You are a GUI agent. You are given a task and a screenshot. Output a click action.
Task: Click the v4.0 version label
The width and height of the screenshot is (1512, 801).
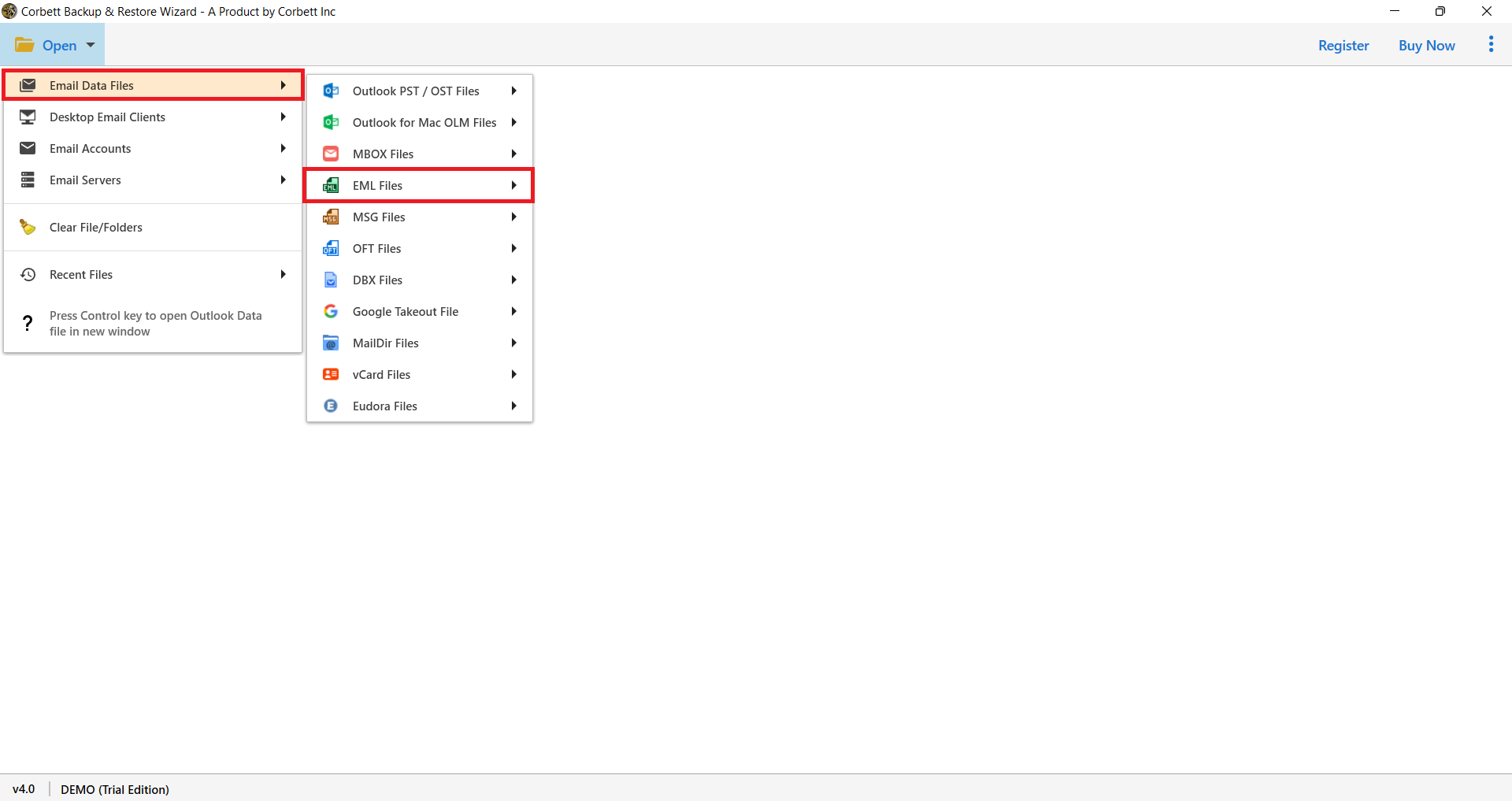pyautogui.click(x=24, y=789)
